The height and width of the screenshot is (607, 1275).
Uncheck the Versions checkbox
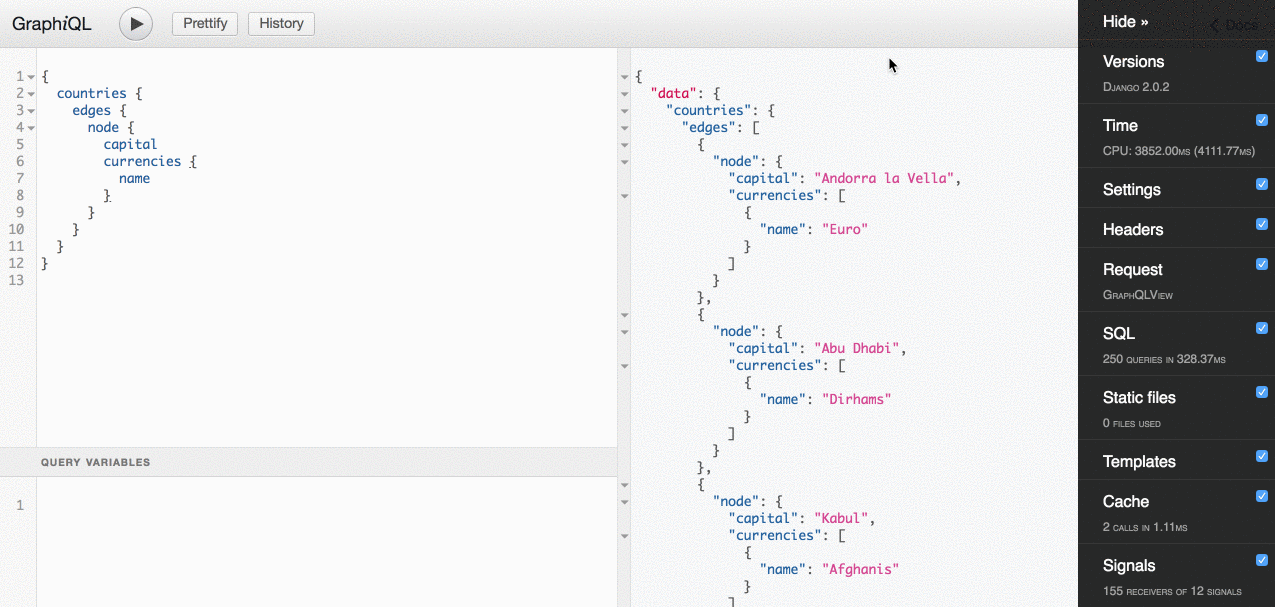tap(1262, 56)
